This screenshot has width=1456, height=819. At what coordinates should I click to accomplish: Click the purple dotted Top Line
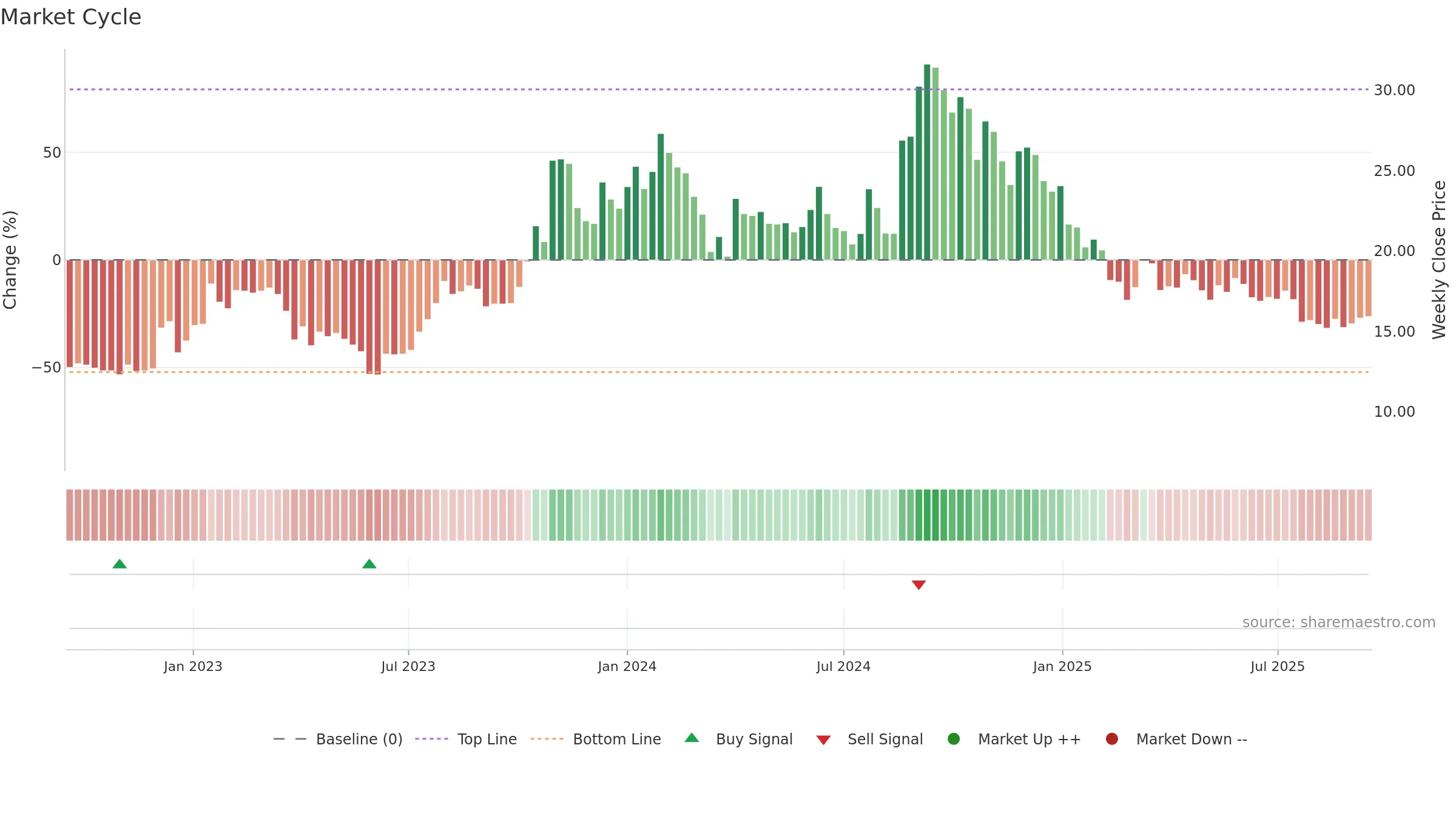click(x=719, y=89)
